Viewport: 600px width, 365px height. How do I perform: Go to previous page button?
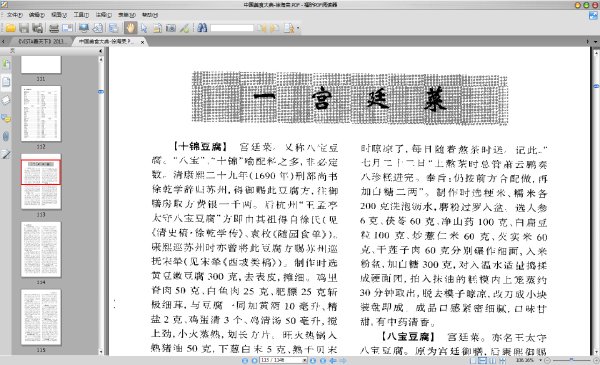254,360
